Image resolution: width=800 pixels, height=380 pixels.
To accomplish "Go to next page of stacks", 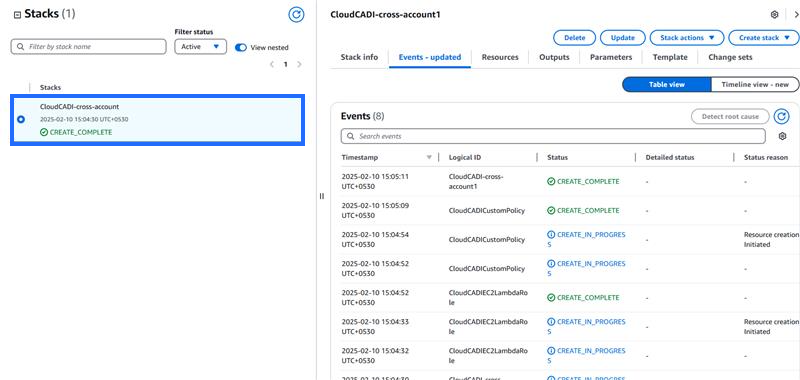I will (x=299, y=64).
